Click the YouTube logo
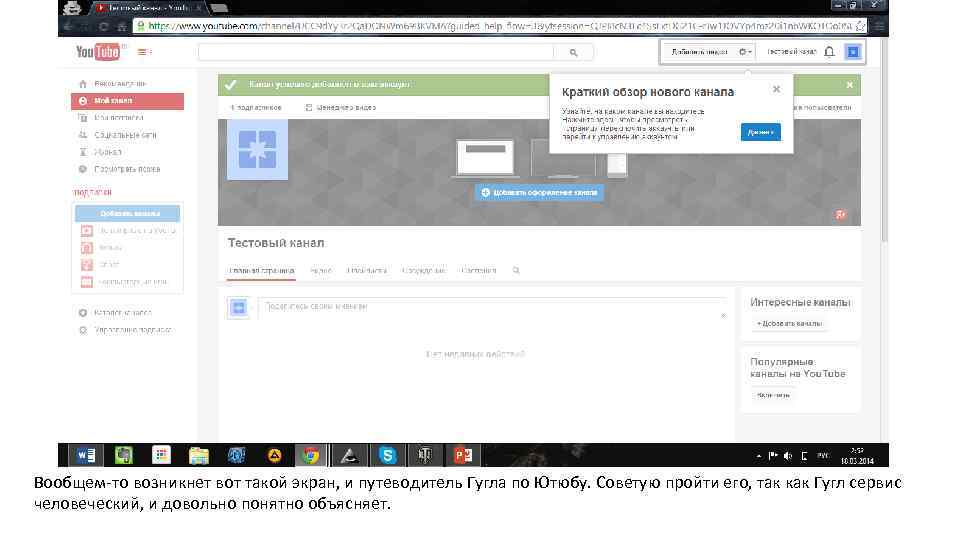The height and width of the screenshot is (540, 960). [98, 52]
